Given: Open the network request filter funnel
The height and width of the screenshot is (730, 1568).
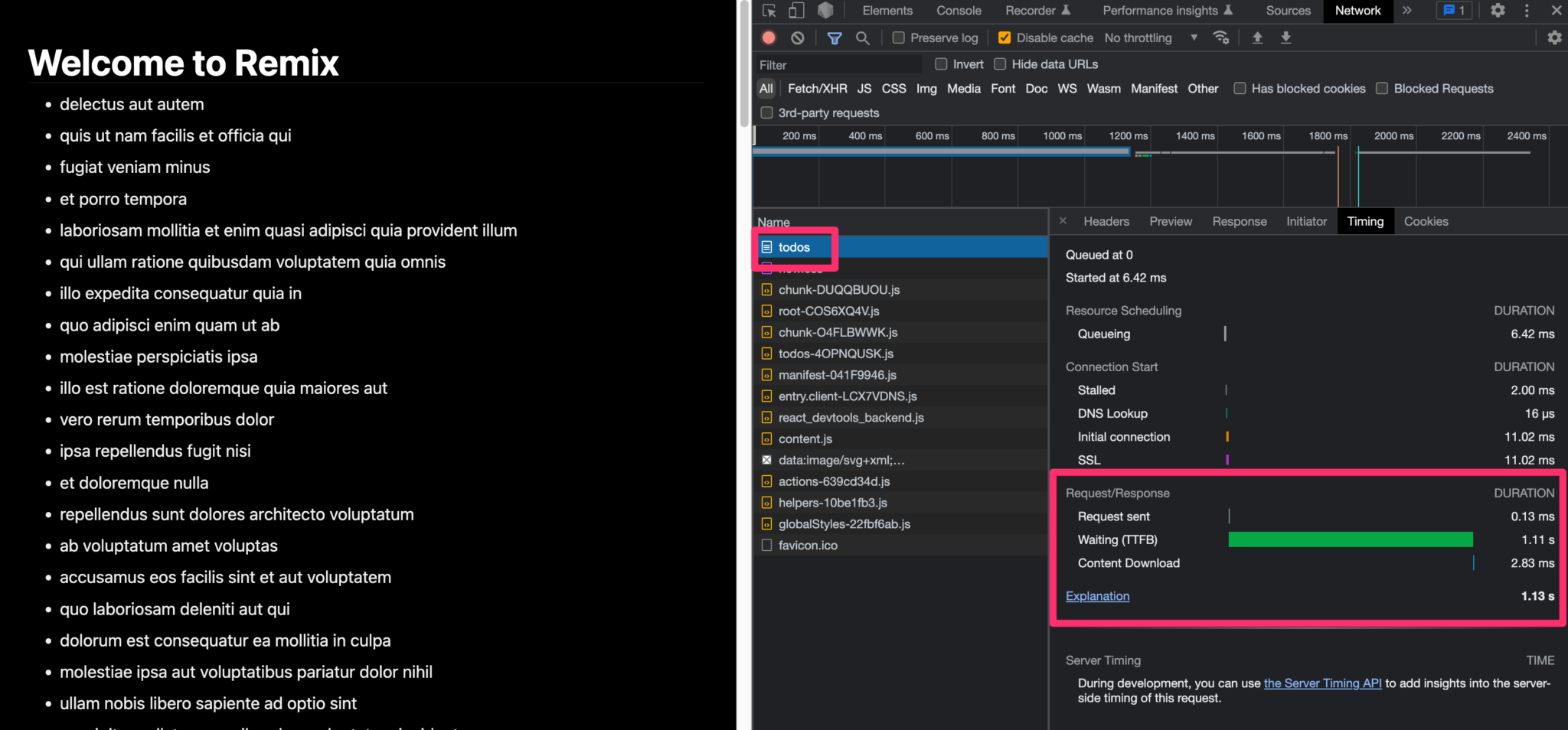Looking at the screenshot, I should coord(834,37).
